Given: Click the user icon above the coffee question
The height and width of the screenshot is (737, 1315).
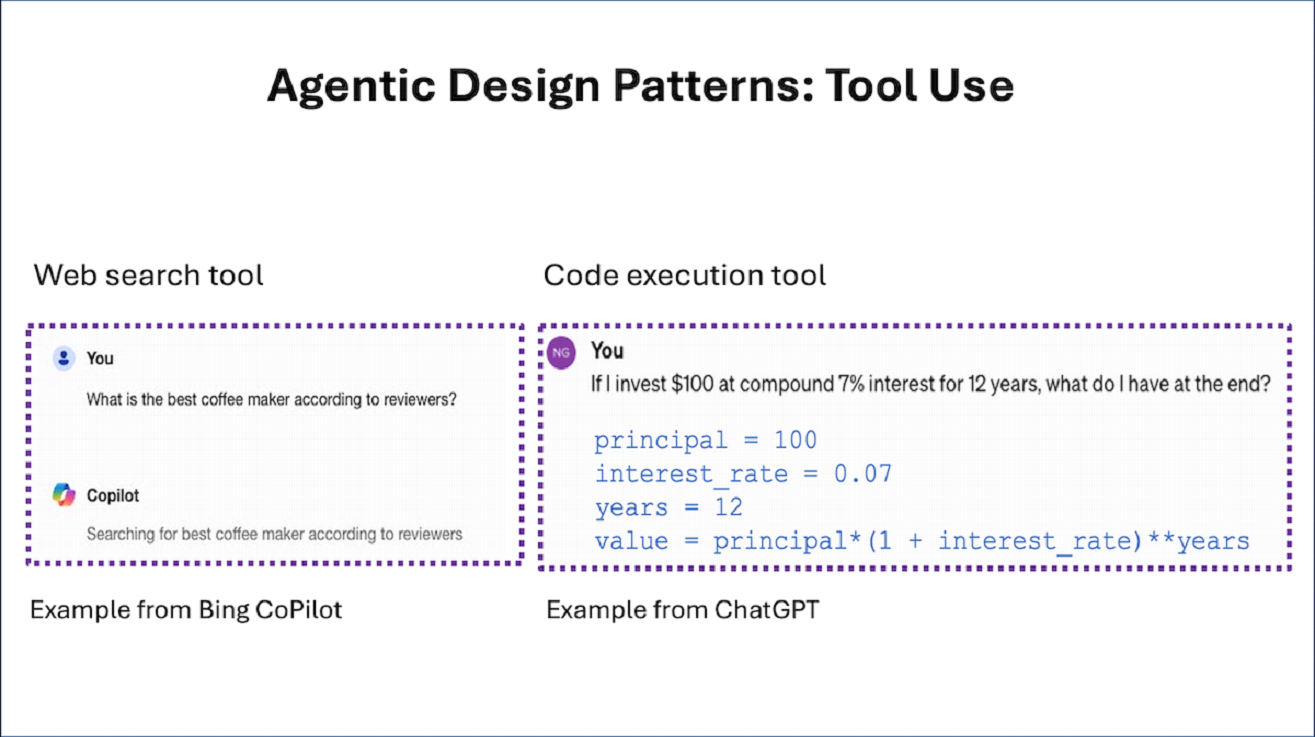Looking at the screenshot, I should [66, 357].
